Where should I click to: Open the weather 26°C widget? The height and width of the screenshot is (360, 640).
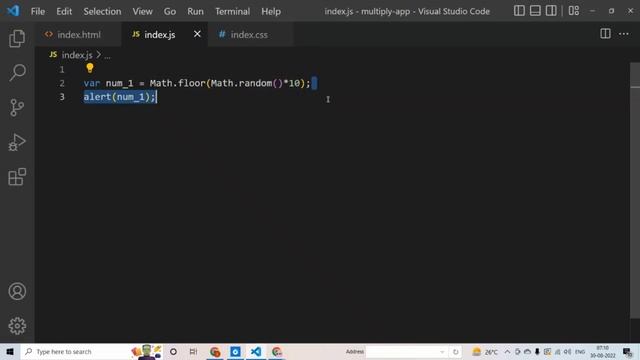[x=485, y=351]
